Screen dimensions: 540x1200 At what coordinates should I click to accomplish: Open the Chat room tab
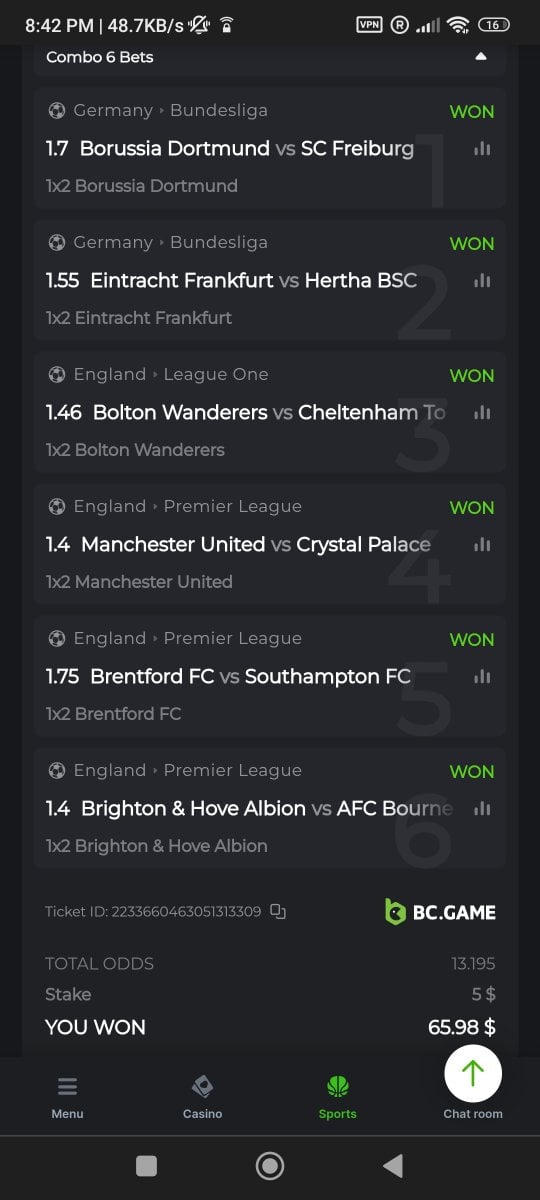473,1113
